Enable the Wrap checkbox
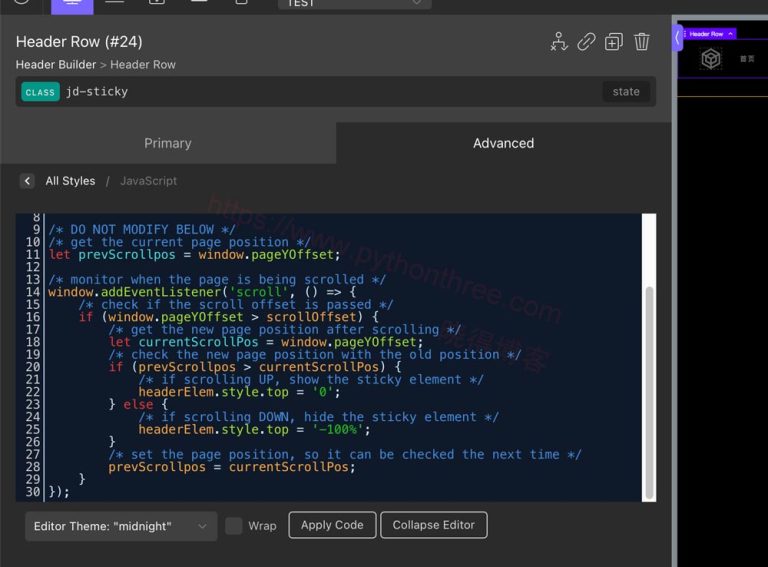 (234, 526)
